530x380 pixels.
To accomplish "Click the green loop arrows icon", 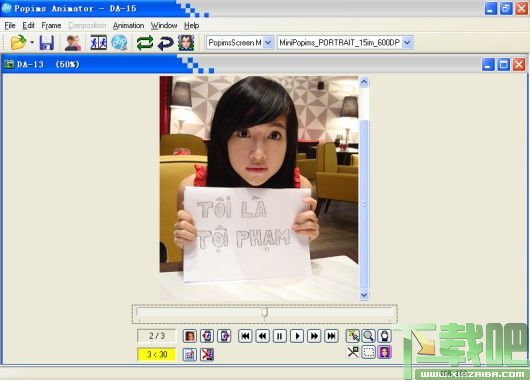I will tap(145, 43).
